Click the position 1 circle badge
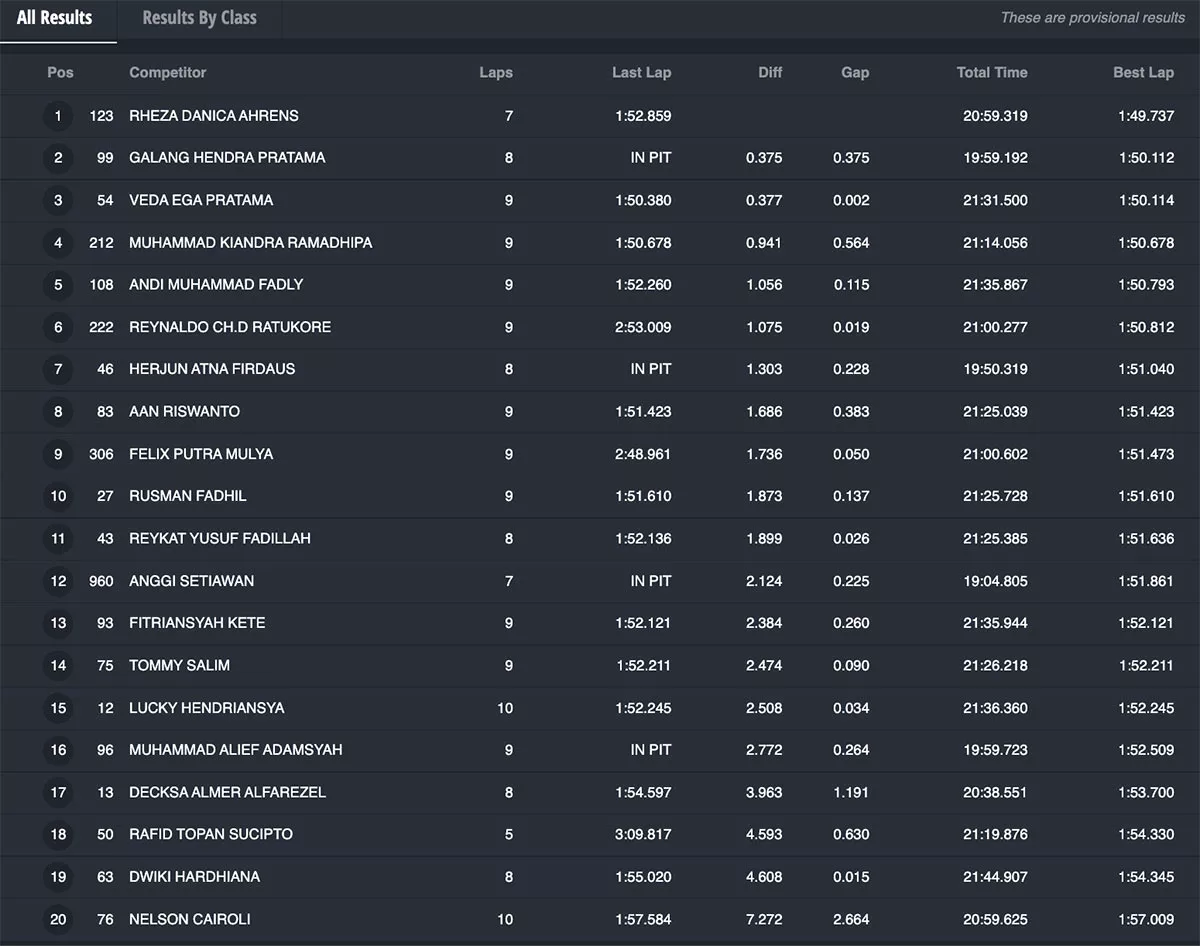This screenshot has width=1200, height=946. click(58, 116)
